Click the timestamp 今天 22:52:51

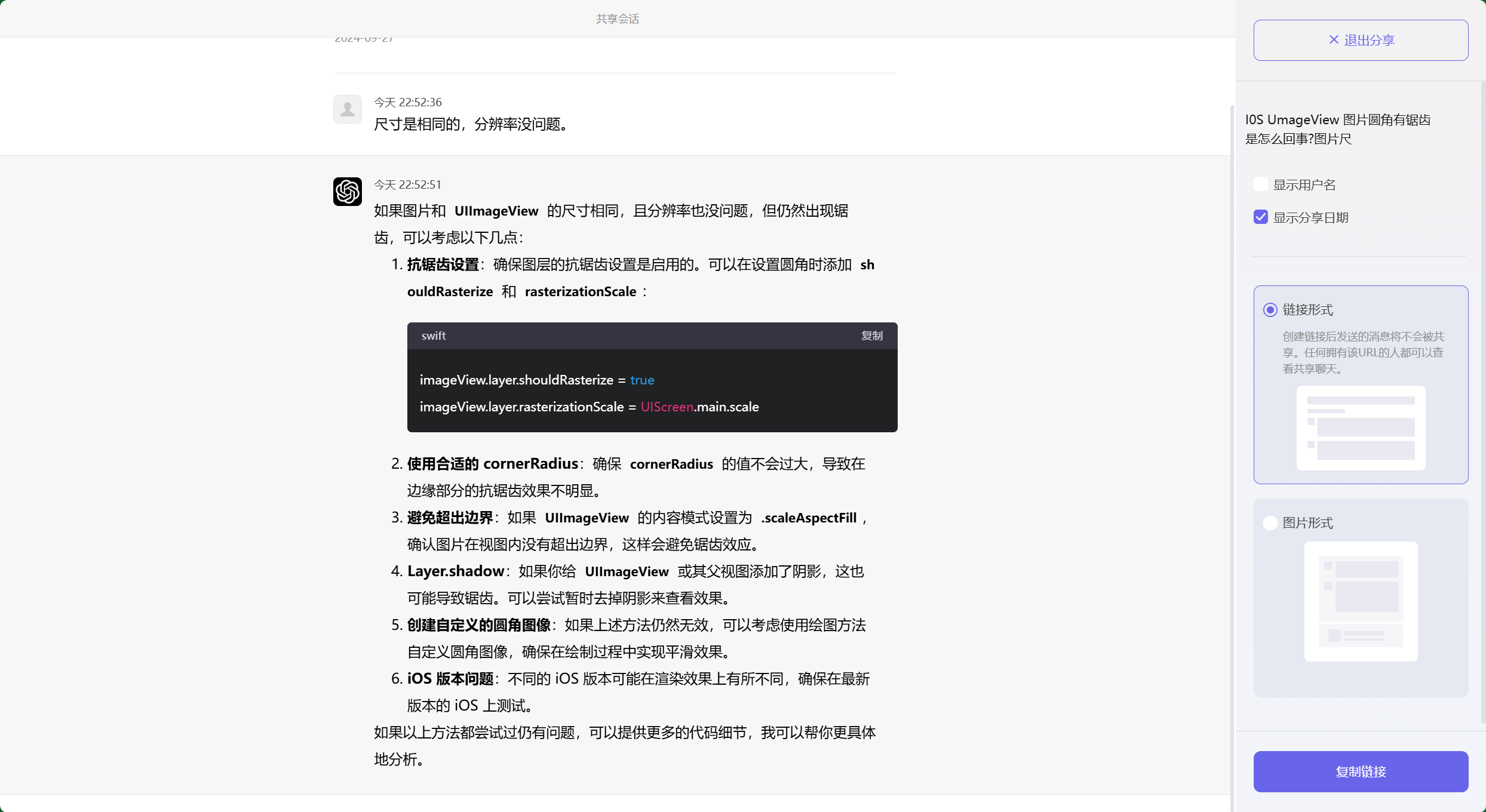(407, 184)
